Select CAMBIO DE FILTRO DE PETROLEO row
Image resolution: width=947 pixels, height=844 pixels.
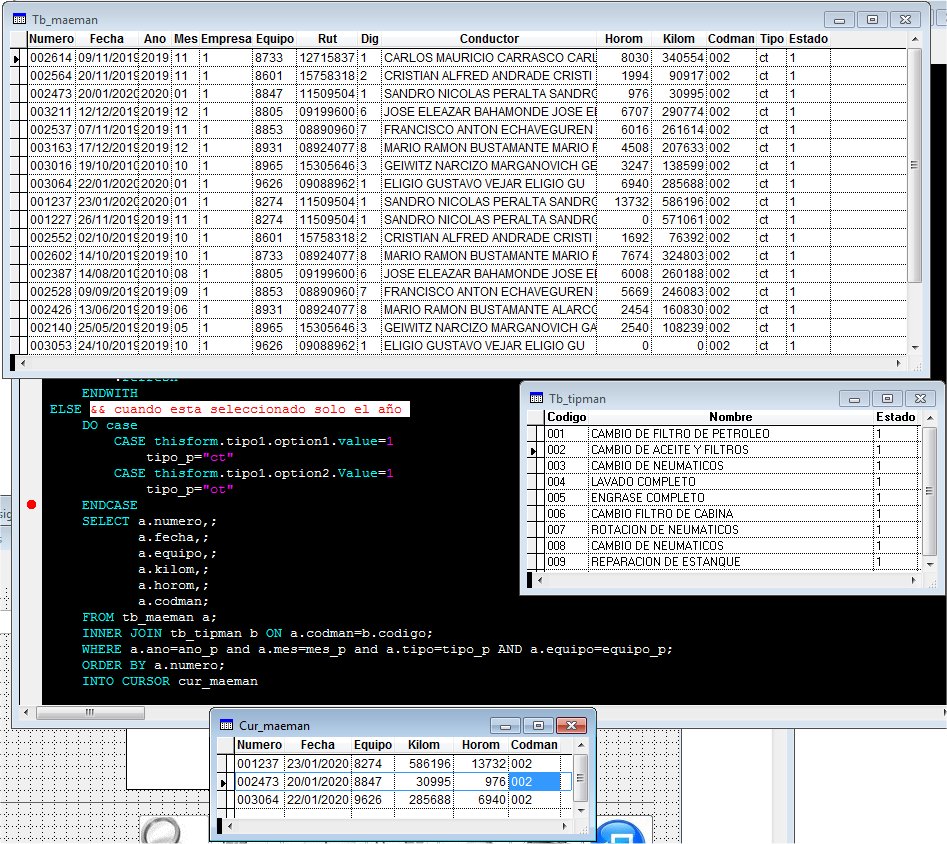tap(731, 434)
